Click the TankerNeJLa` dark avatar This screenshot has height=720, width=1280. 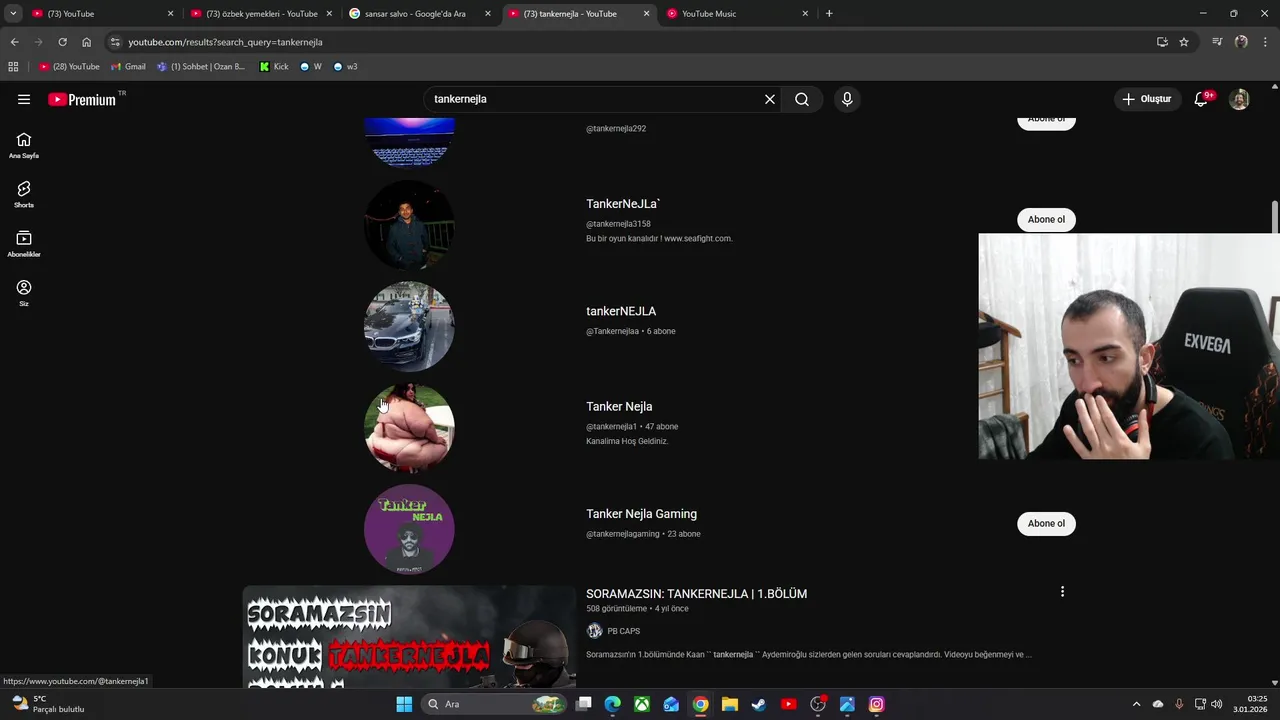point(409,224)
